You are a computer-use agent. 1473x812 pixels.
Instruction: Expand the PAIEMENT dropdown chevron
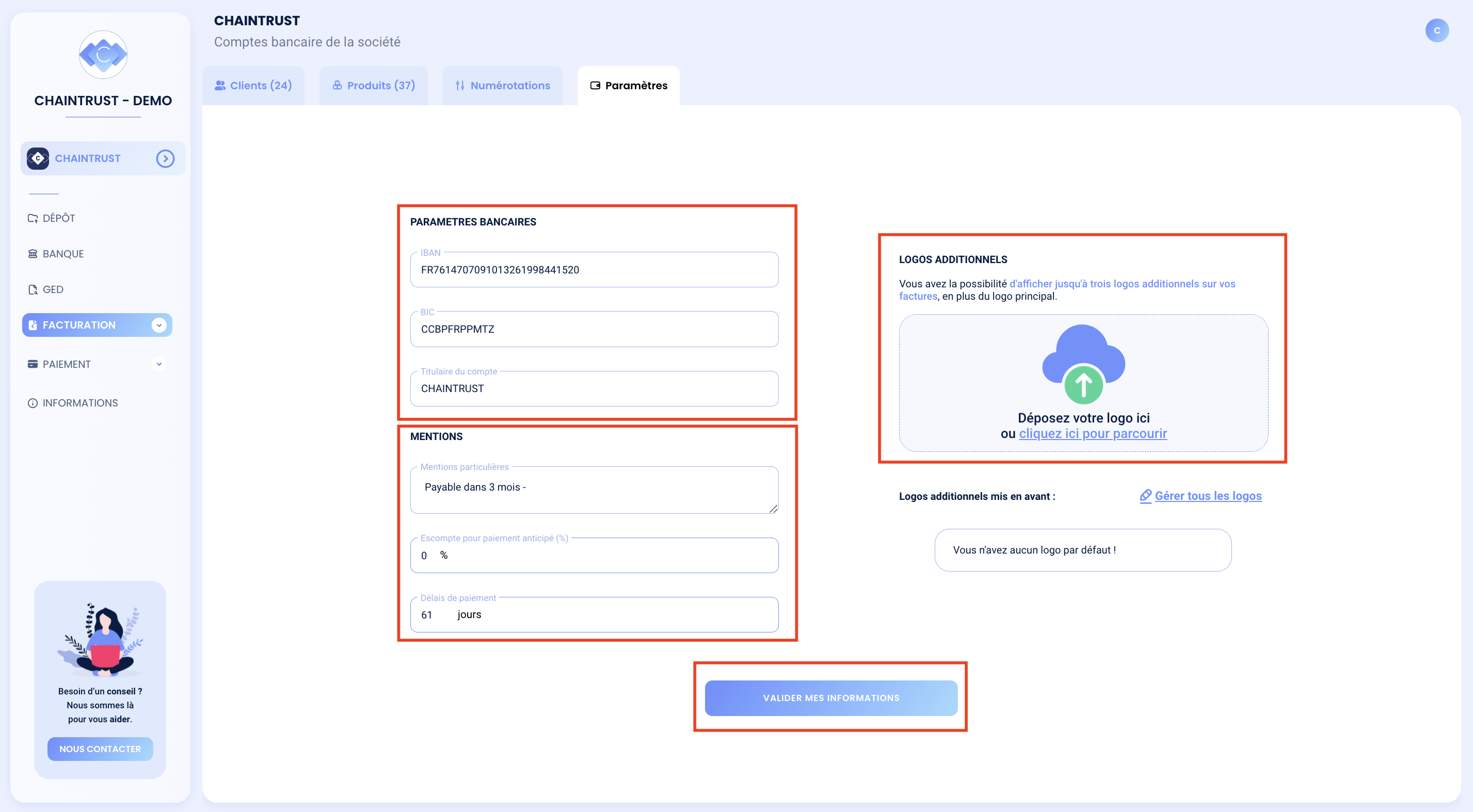coord(159,364)
